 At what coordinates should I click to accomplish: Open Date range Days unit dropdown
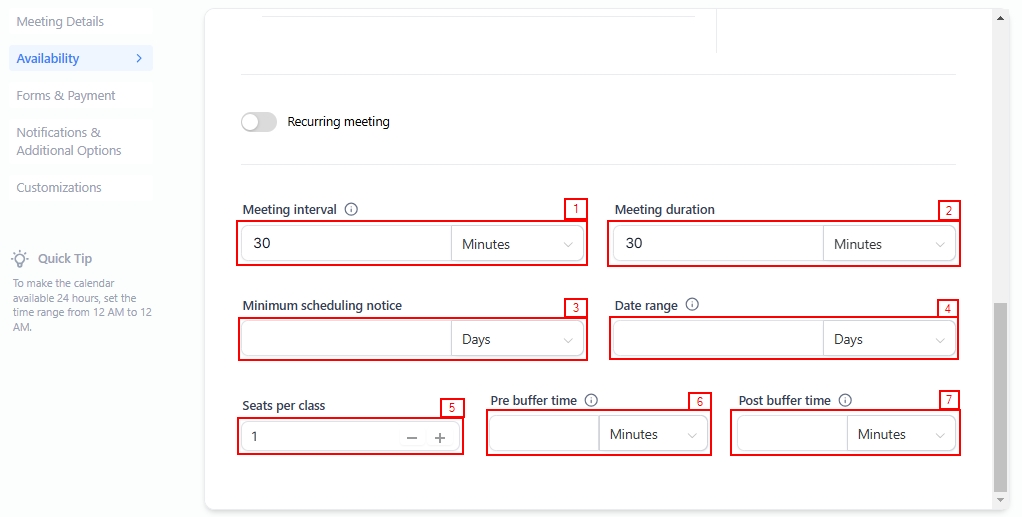click(x=889, y=340)
